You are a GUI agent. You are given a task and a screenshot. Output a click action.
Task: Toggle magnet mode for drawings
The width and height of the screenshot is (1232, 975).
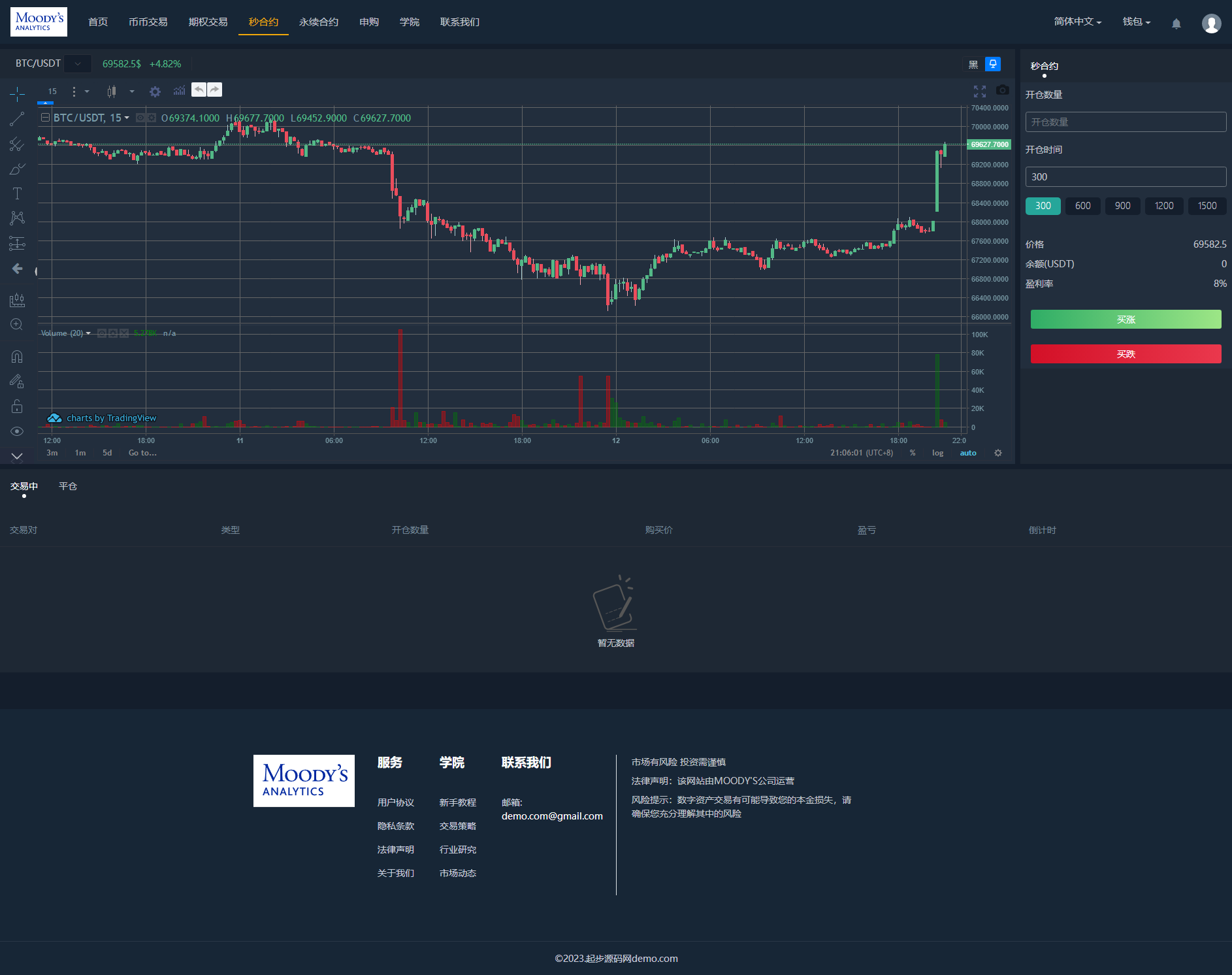click(x=17, y=356)
